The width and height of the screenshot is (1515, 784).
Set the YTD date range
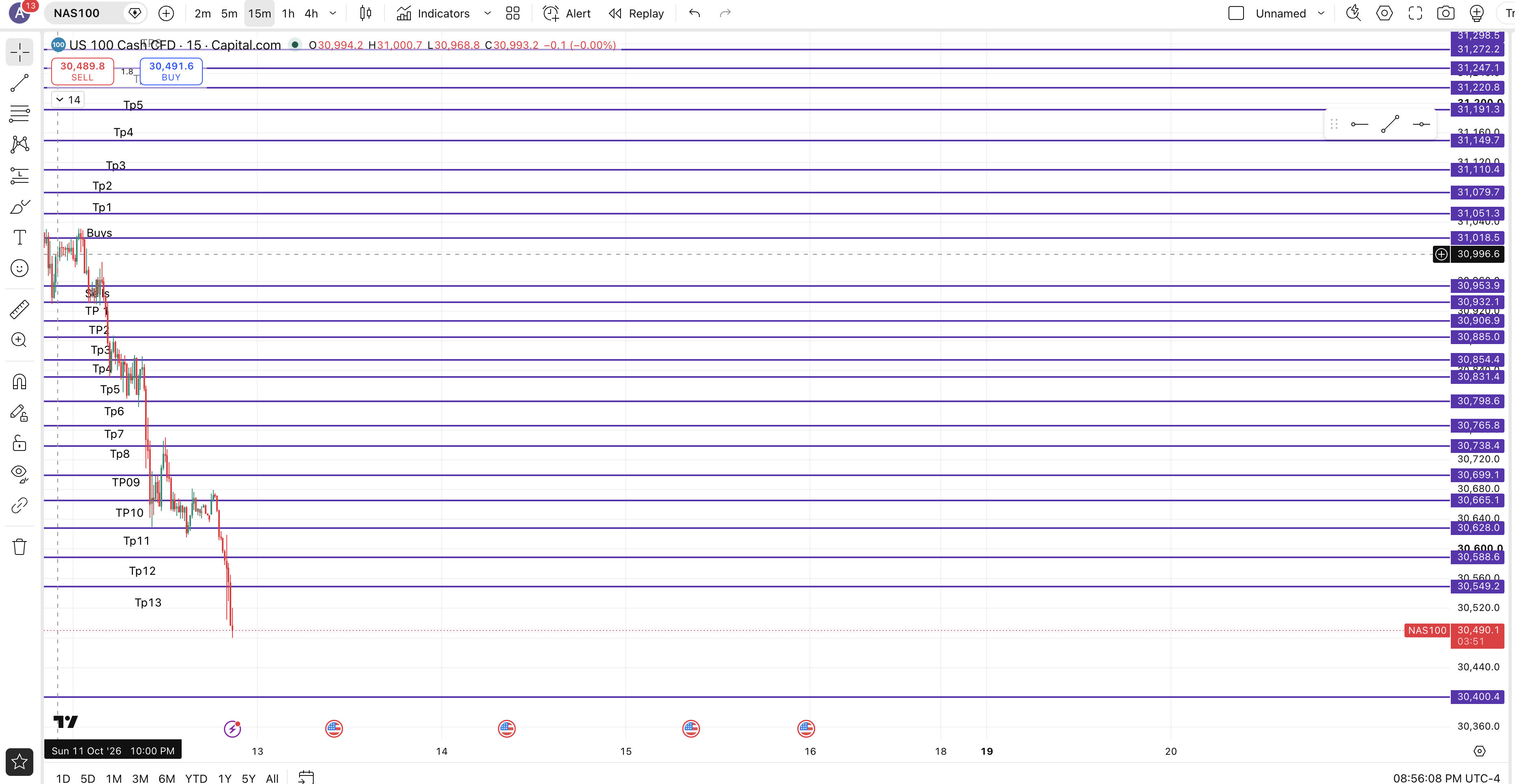tap(196, 778)
